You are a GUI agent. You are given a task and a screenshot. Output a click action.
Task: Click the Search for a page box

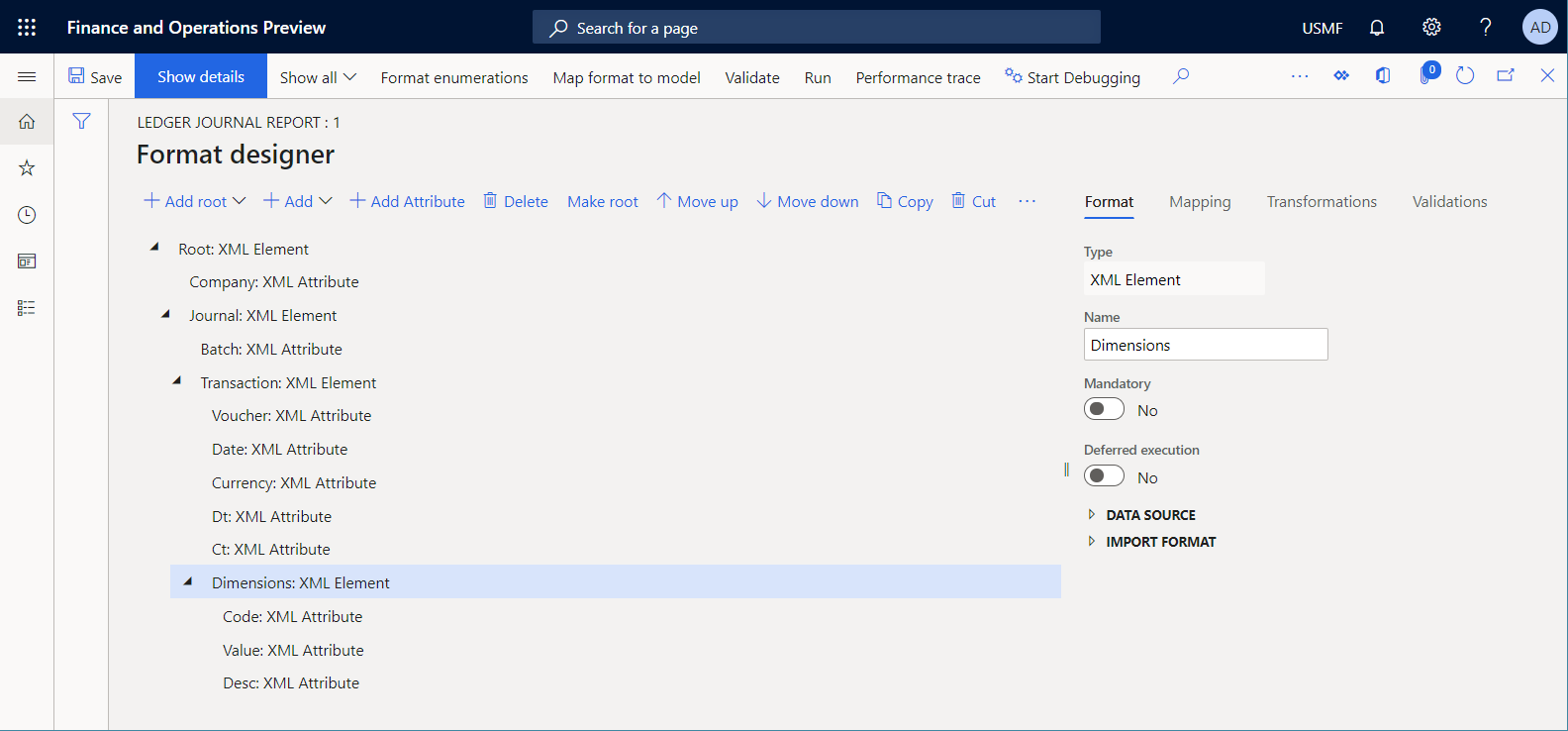coord(817,27)
